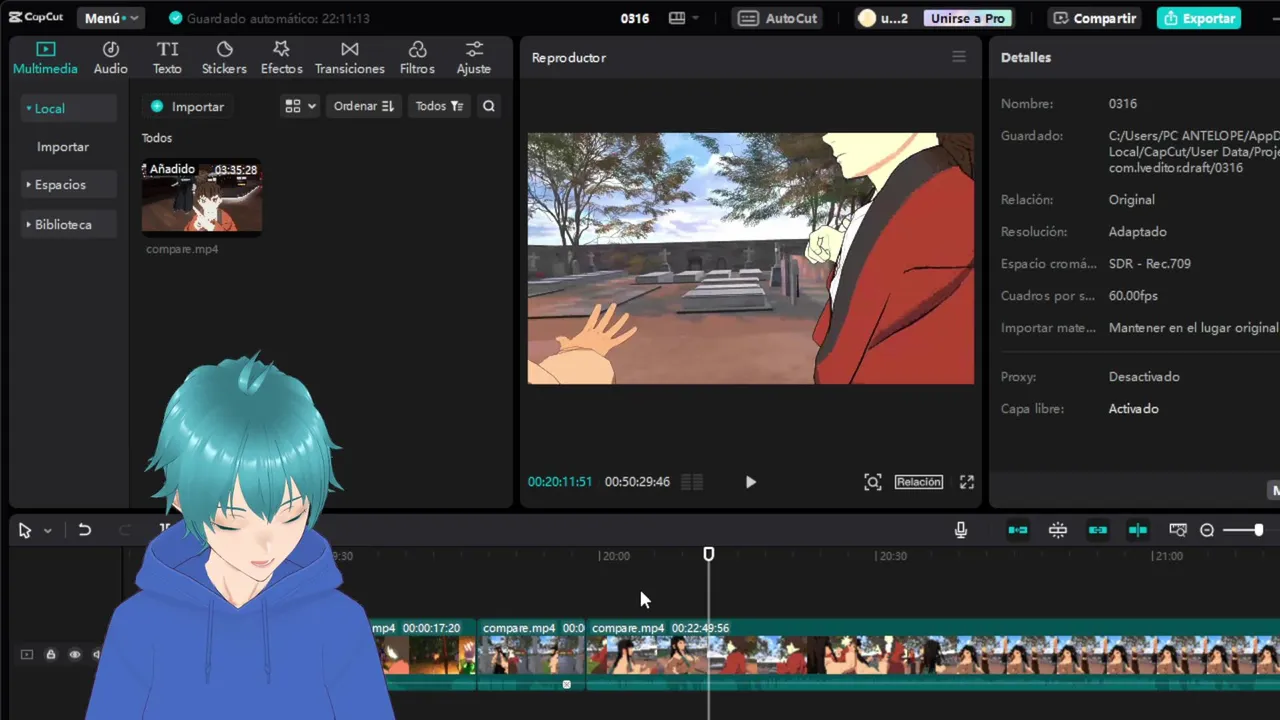Screen dimensions: 1280x720
Task: Open the Menú dropdown
Action: (x=111, y=18)
